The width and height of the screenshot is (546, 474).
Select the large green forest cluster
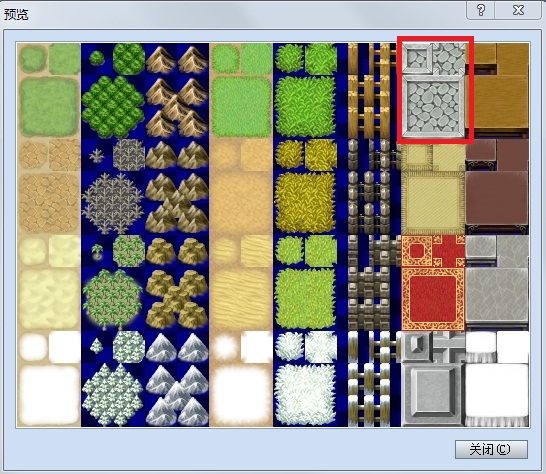[x=113, y=107]
